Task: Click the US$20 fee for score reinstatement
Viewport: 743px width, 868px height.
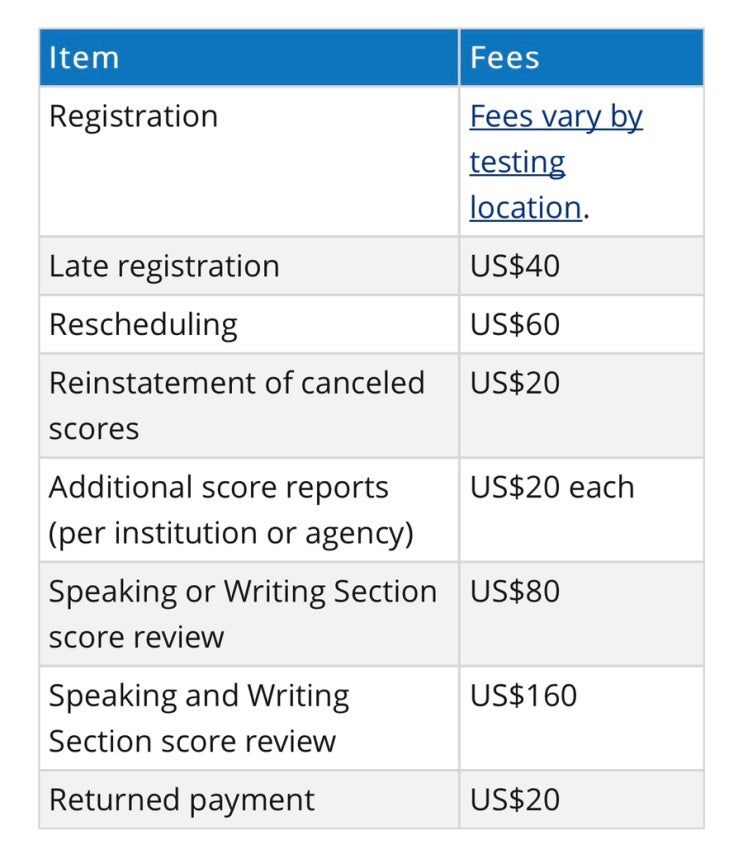Action: click(x=515, y=383)
